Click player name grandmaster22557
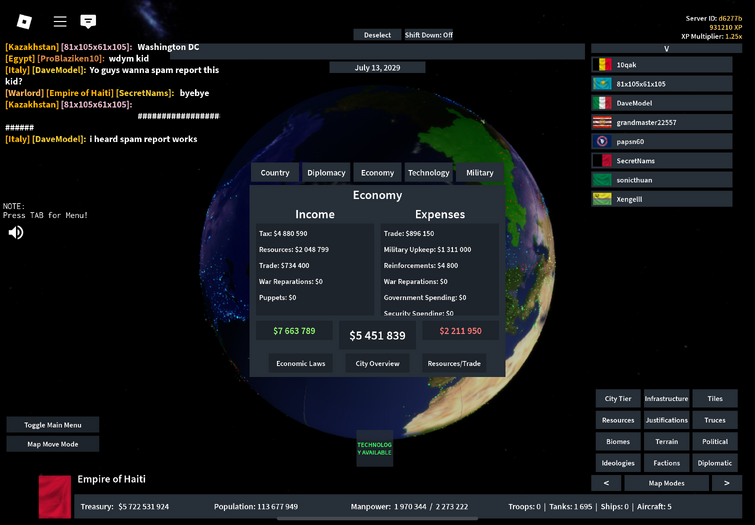Image resolution: width=755 pixels, height=525 pixels. tap(646, 122)
